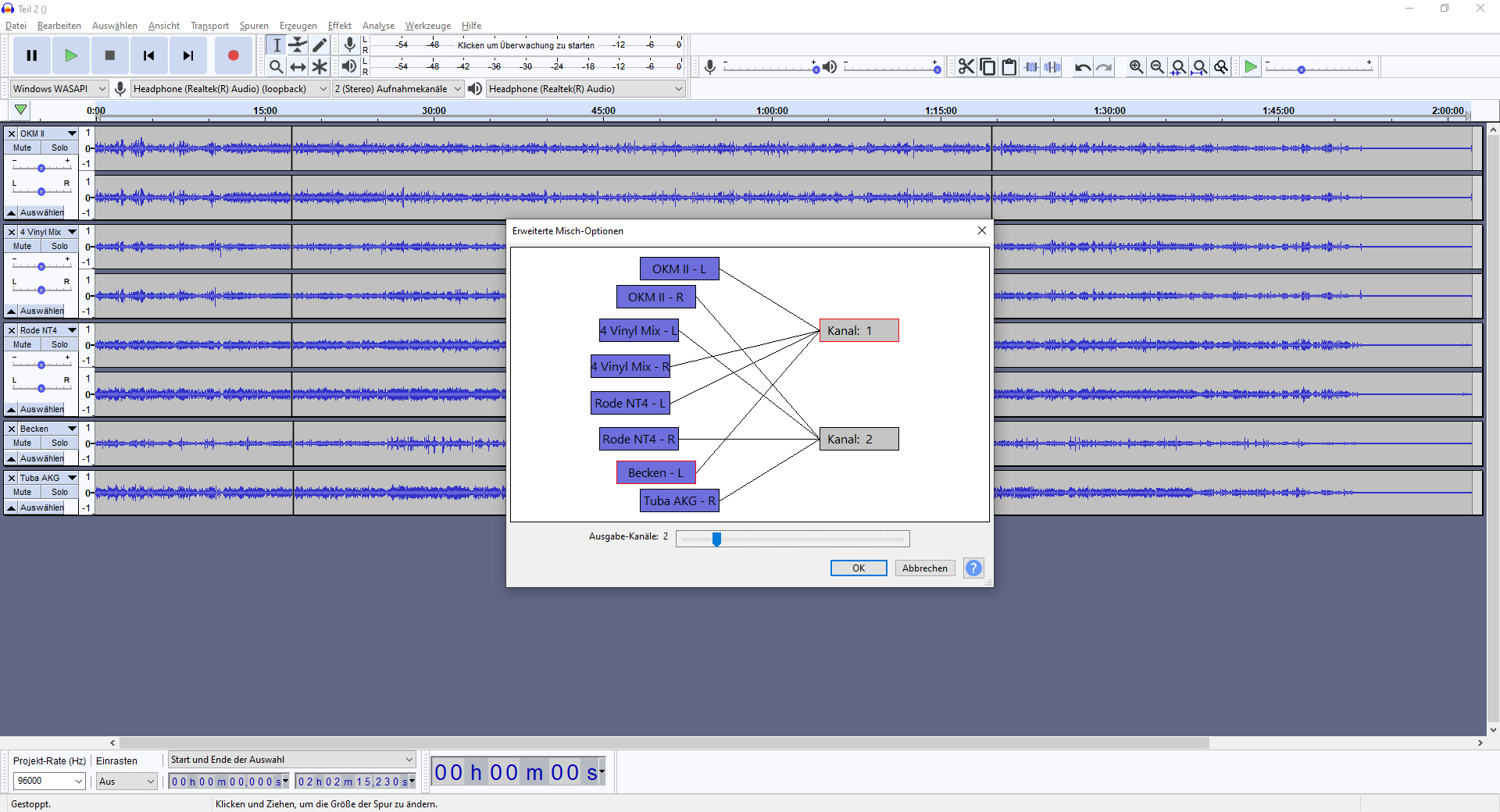Screen dimensions: 1500x812
Task: Expand the Becken track dropdown menu
Action: click(x=72, y=429)
